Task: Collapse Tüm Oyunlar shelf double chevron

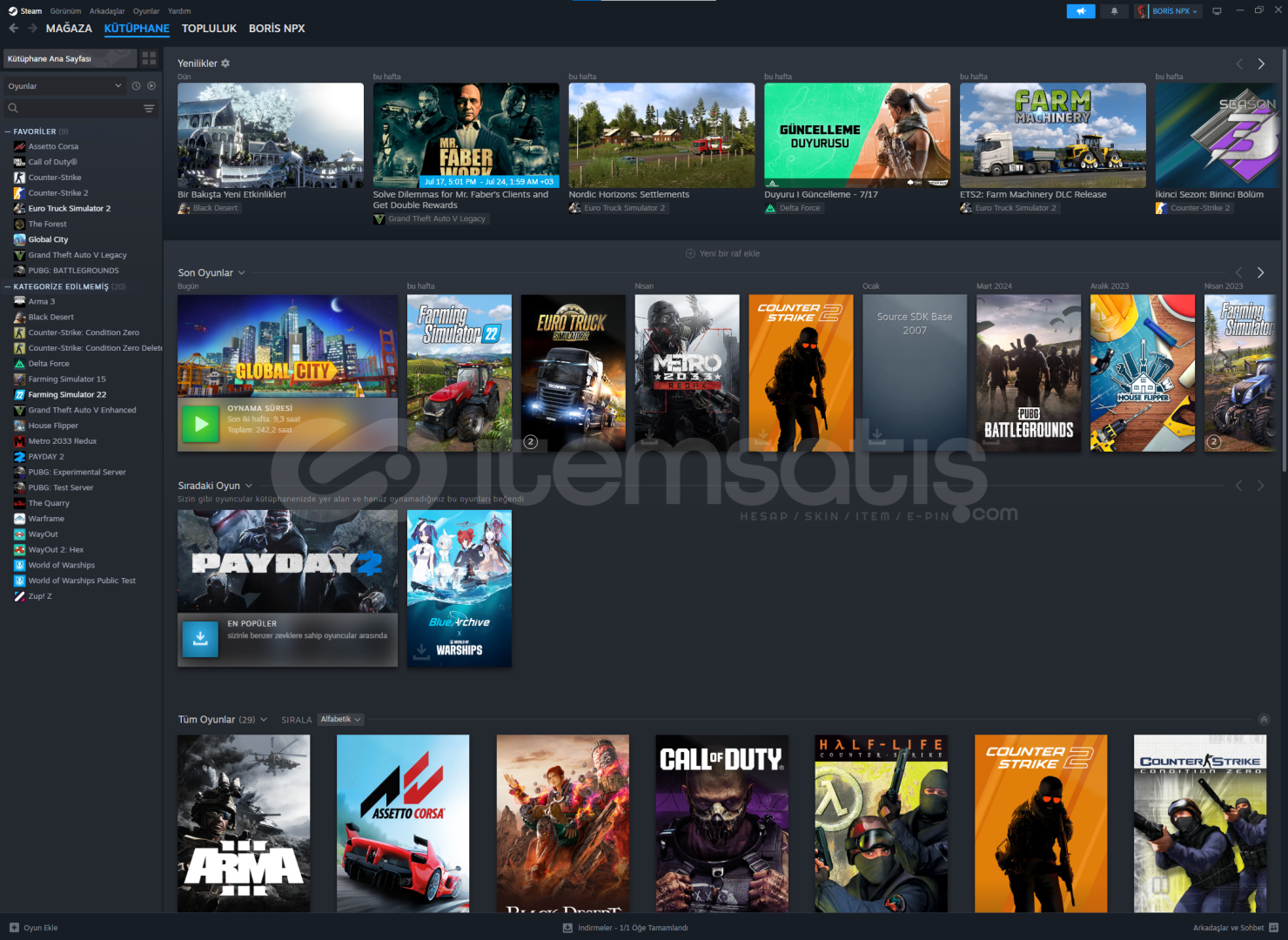Action: [x=1264, y=720]
